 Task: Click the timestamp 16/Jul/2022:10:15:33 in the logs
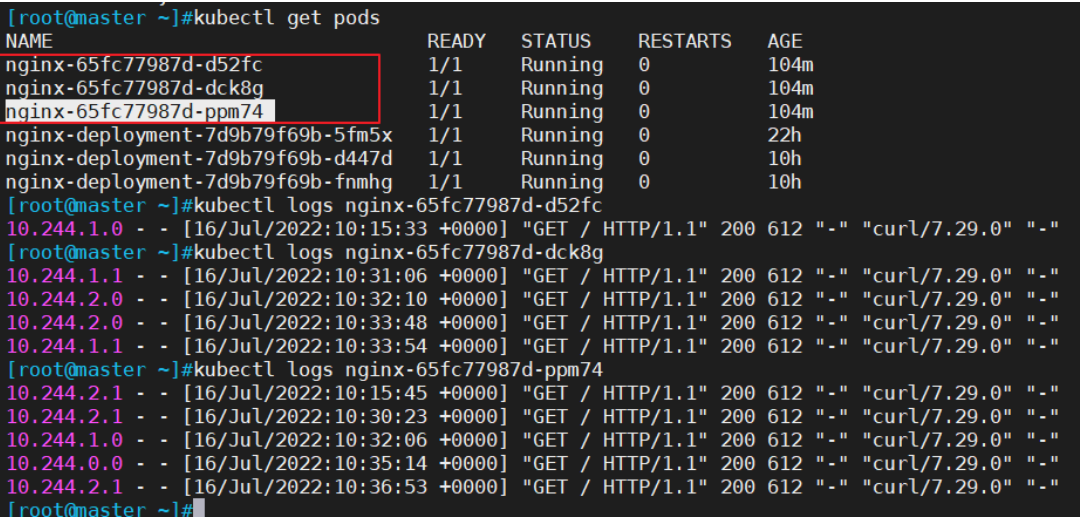pyautogui.click(x=311, y=229)
